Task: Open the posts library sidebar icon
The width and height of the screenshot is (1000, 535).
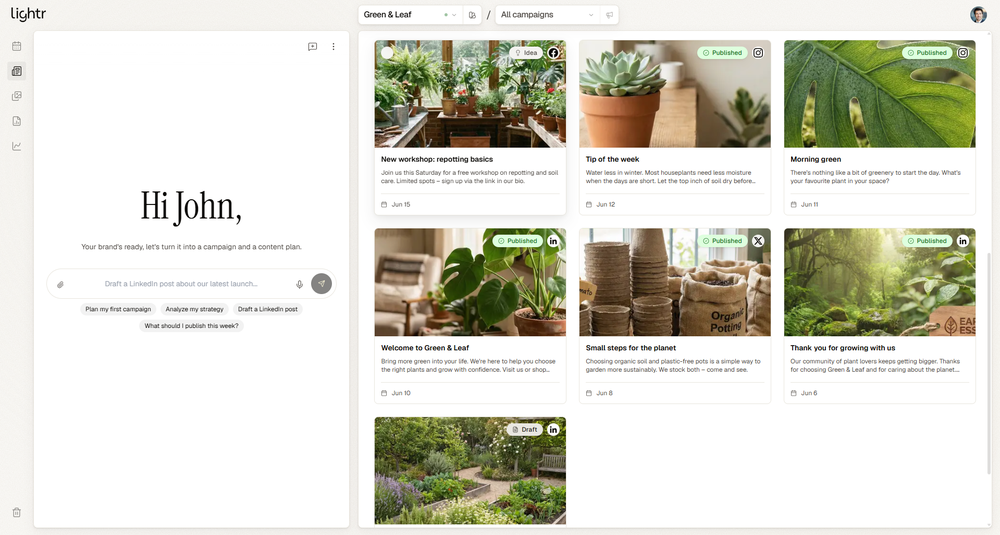Action: 17,71
